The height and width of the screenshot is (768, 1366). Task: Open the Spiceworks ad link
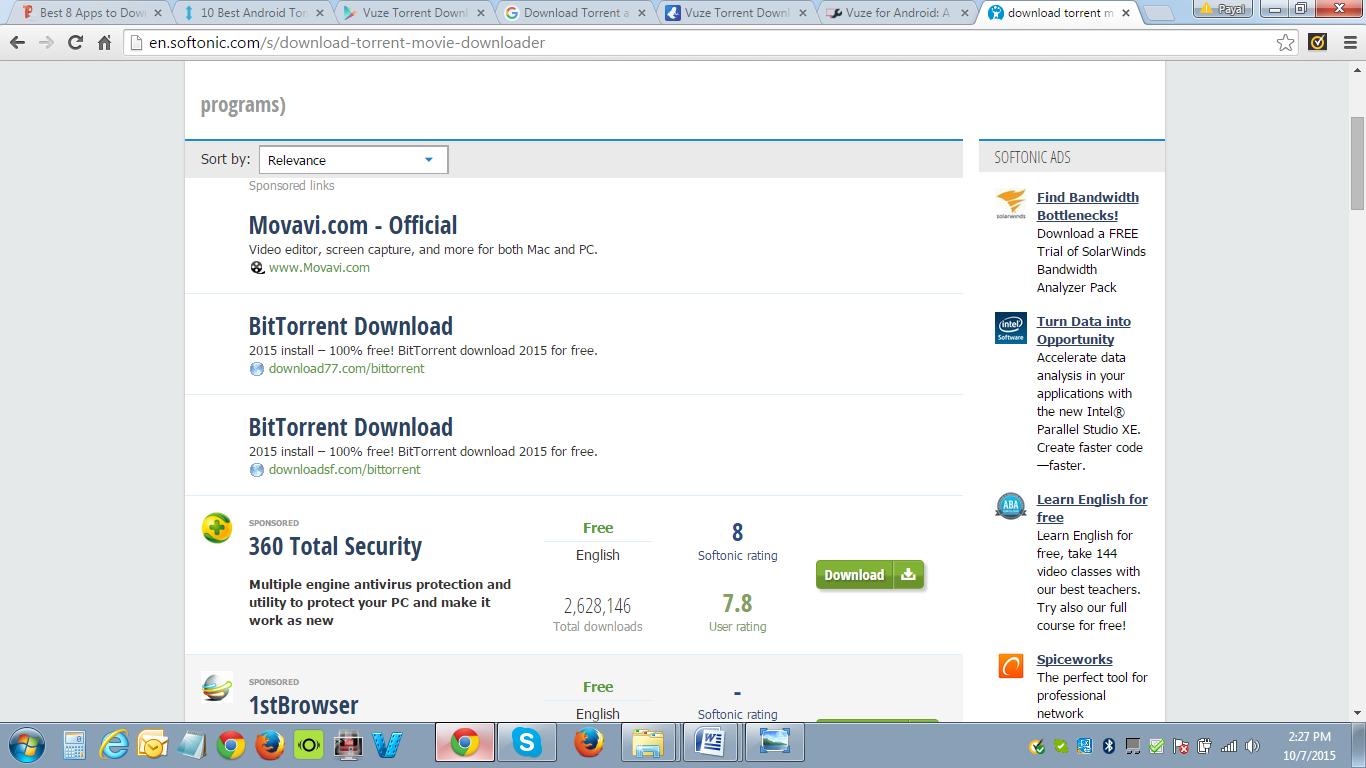(x=1075, y=660)
